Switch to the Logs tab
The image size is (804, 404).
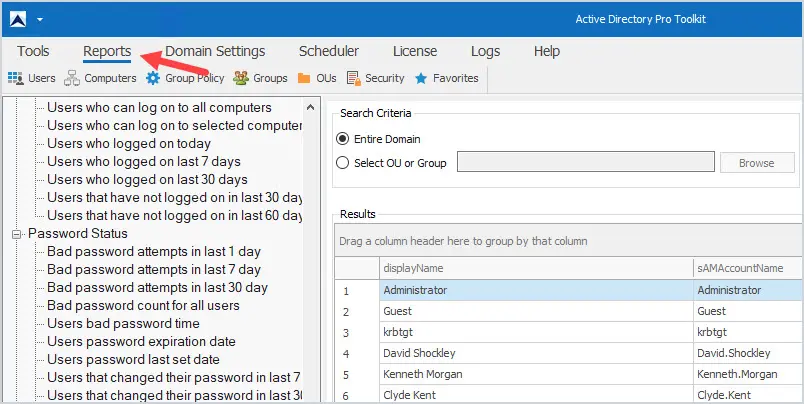[x=485, y=51]
